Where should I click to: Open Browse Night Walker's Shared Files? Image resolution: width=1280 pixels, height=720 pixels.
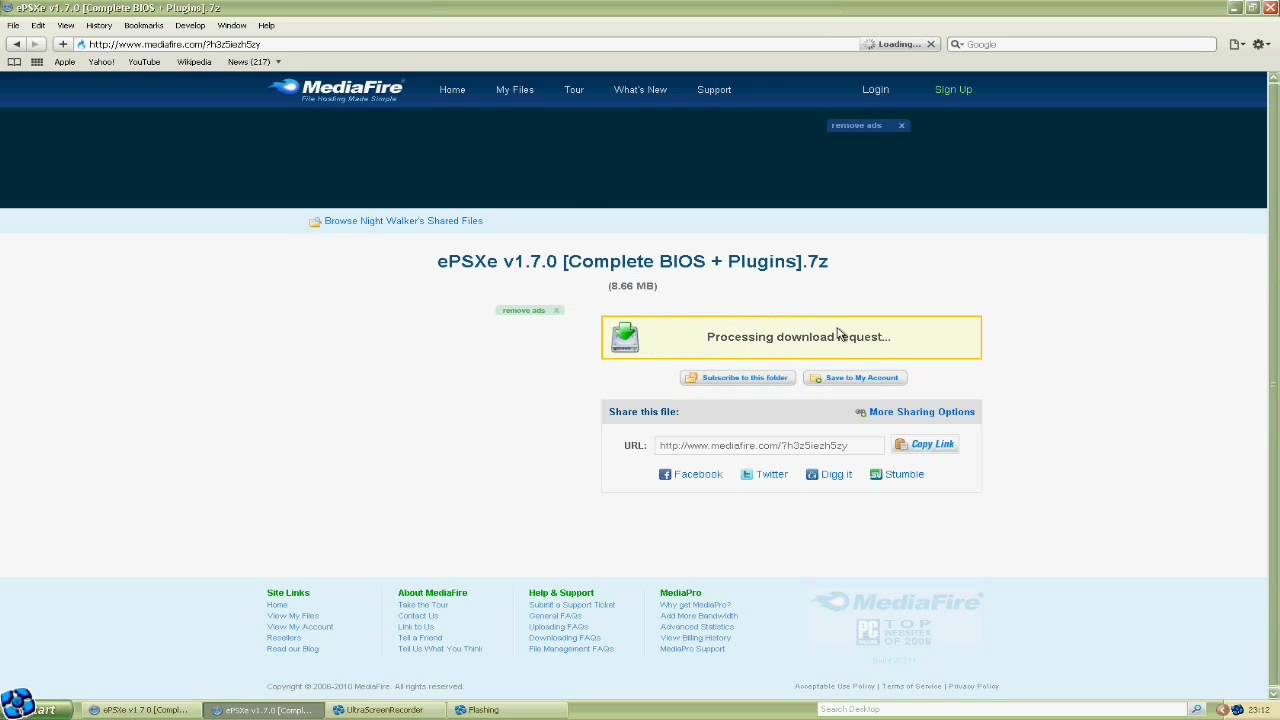point(403,221)
